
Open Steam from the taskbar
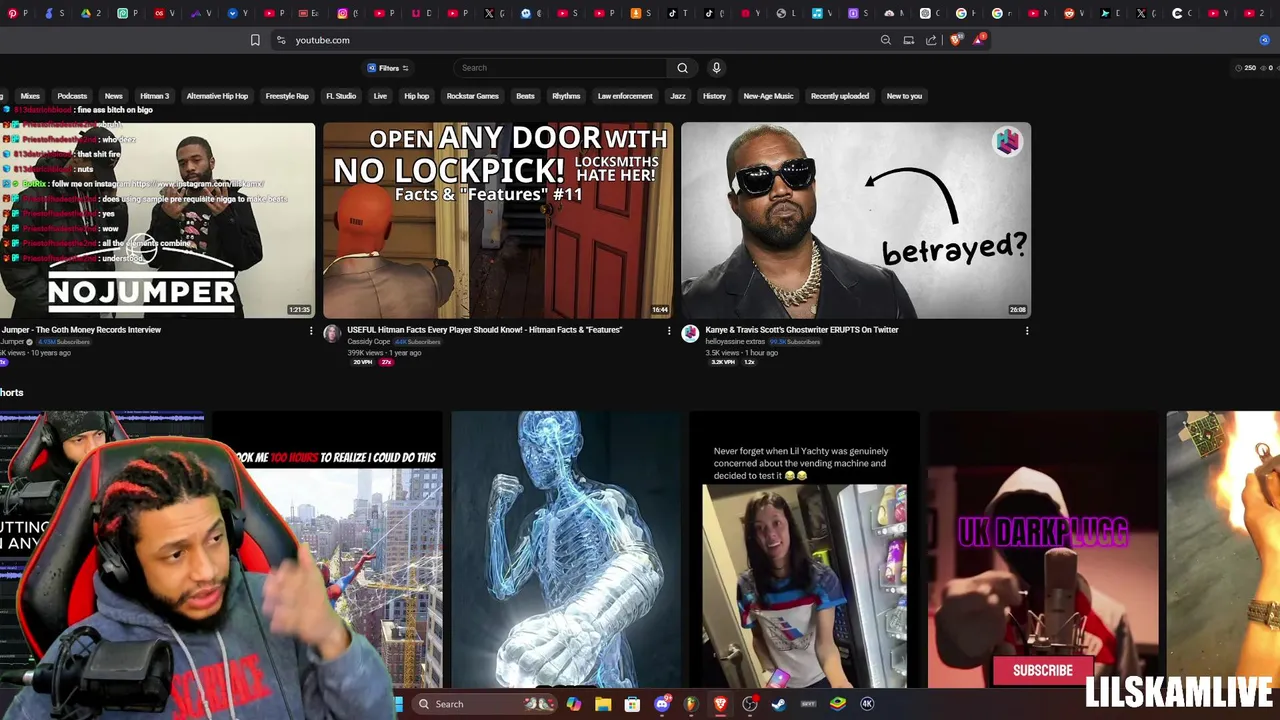[x=779, y=704]
